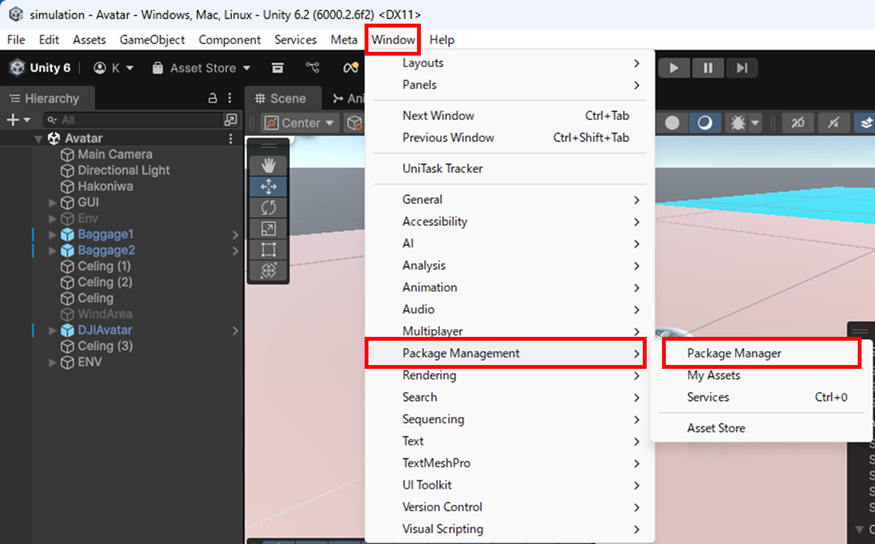Click the Play button

click(674, 68)
